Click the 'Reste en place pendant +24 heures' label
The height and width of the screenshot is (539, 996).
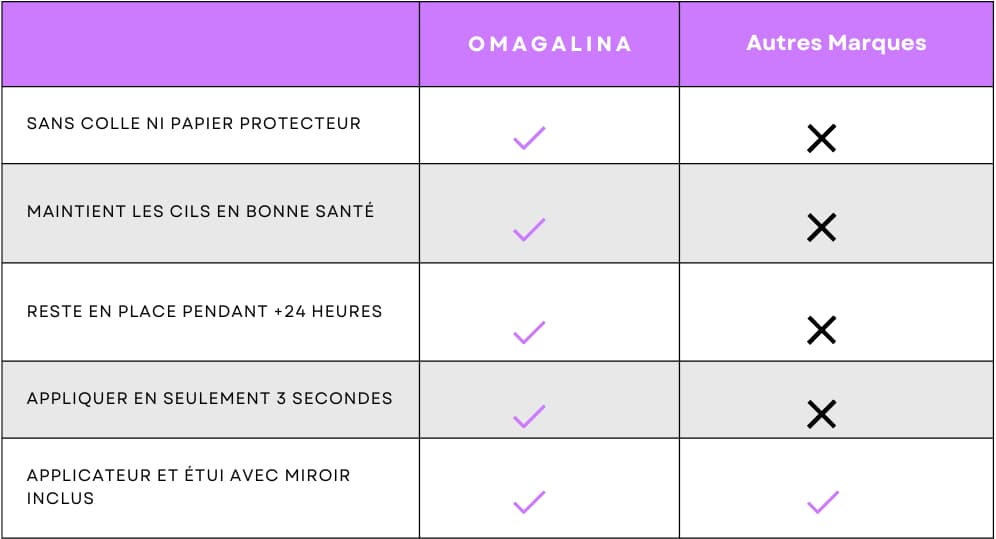(x=205, y=312)
